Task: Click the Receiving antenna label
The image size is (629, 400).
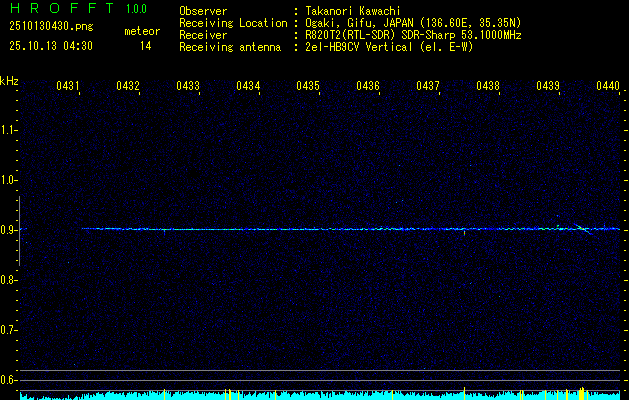Action: (230, 47)
